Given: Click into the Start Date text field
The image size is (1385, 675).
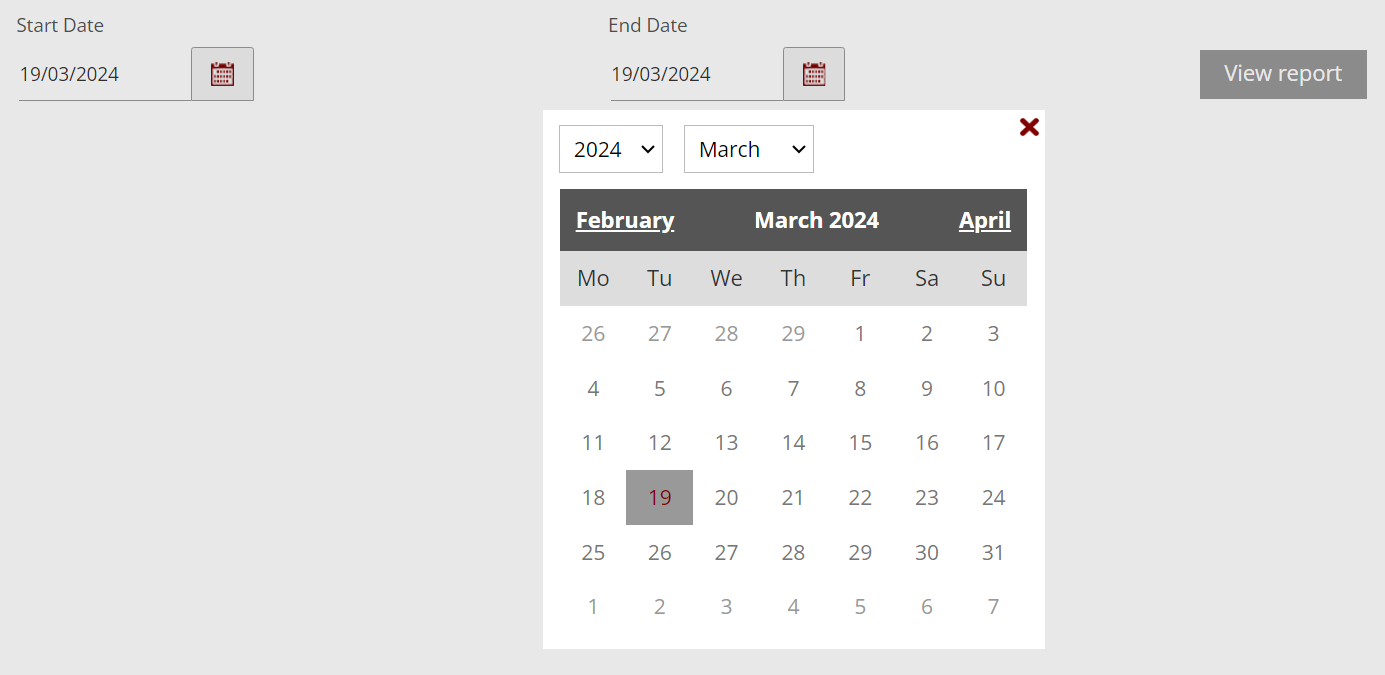Looking at the screenshot, I should pyautogui.click(x=104, y=74).
